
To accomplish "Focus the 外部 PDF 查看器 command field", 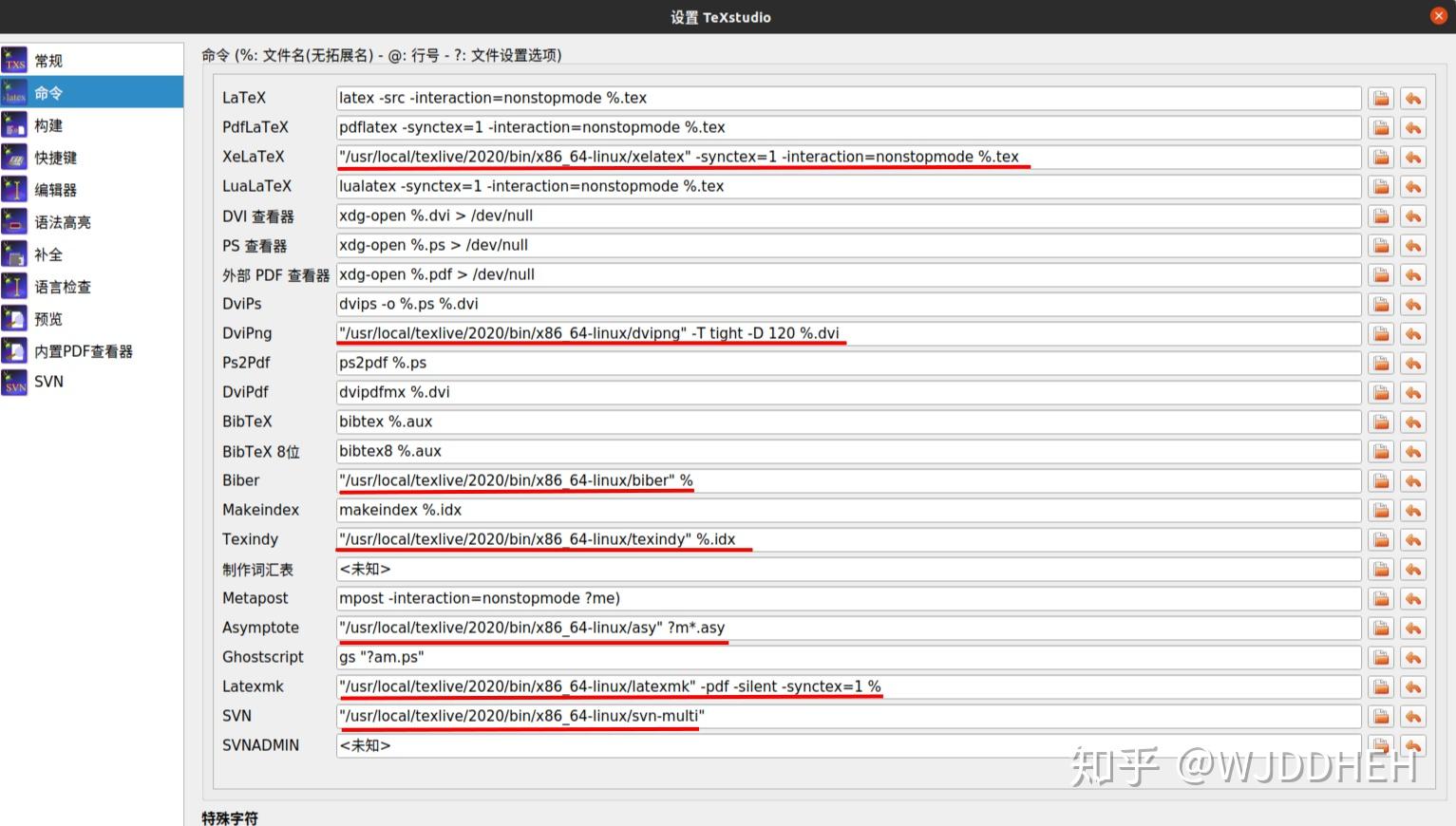I will pyautogui.click(x=849, y=274).
